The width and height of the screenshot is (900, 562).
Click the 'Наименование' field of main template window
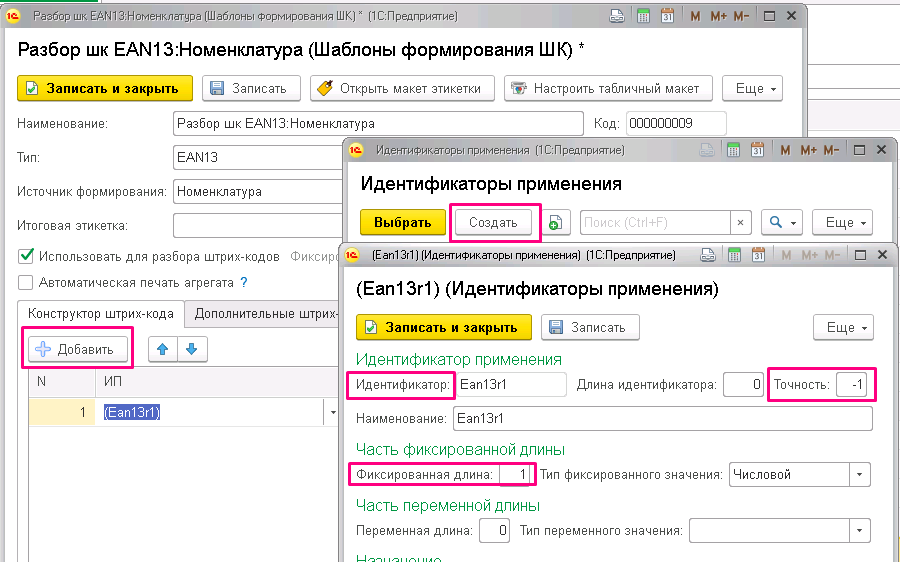click(x=378, y=123)
